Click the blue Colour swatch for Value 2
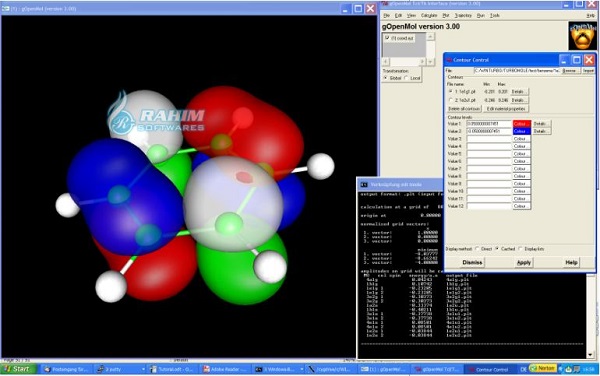This screenshot has width=600, height=376. [x=522, y=131]
